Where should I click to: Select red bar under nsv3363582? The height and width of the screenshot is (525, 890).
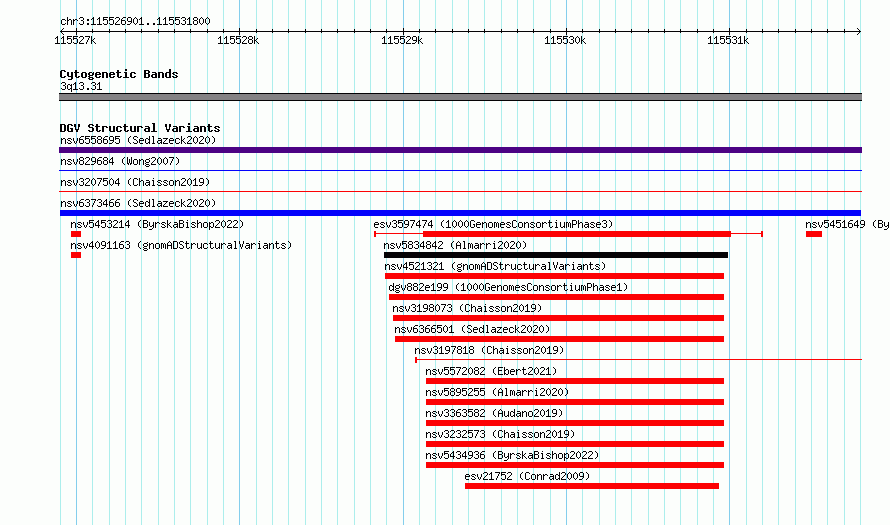(575, 423)
